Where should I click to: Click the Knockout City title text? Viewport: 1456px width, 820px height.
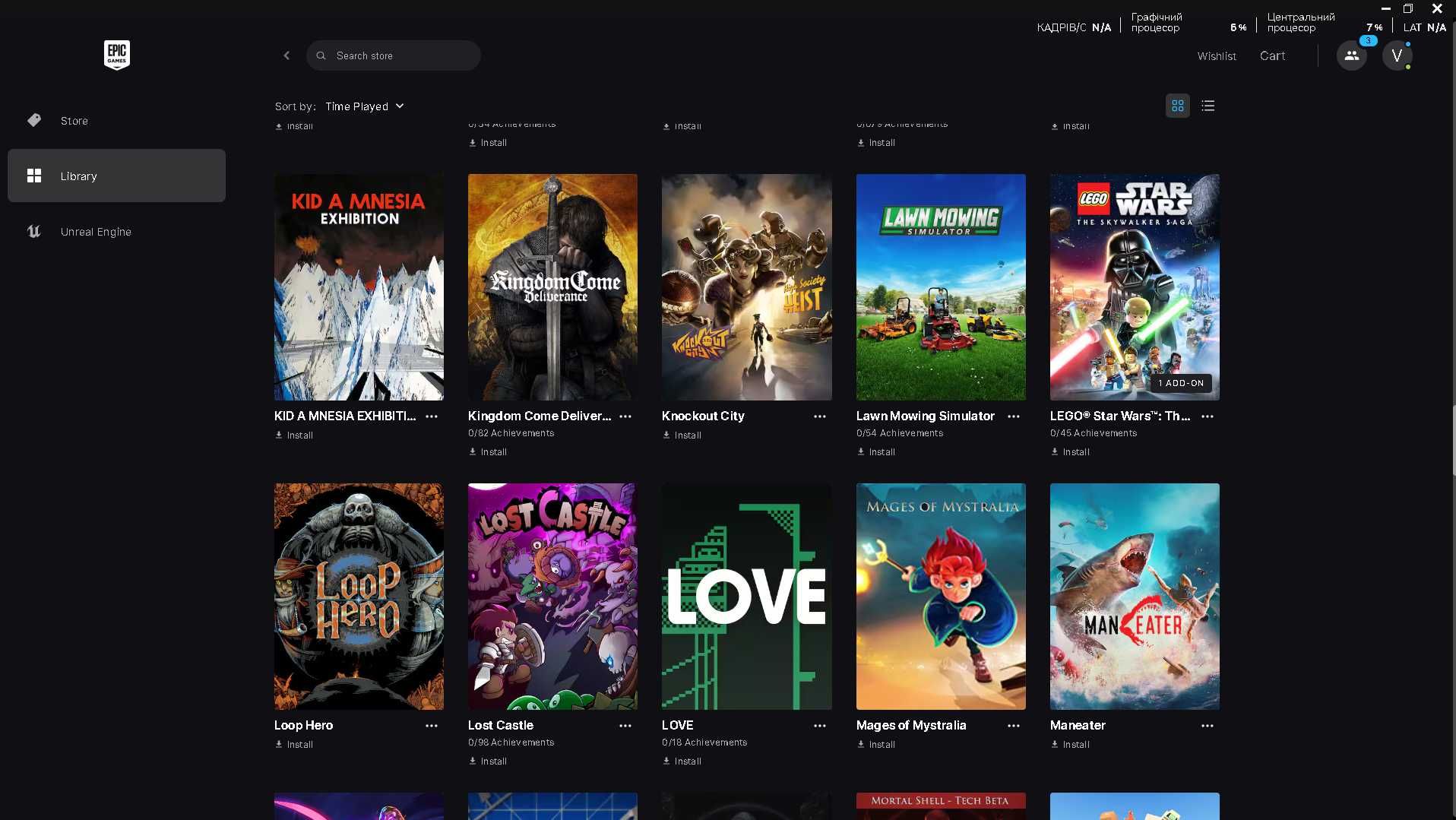click(x=703, y=416)
